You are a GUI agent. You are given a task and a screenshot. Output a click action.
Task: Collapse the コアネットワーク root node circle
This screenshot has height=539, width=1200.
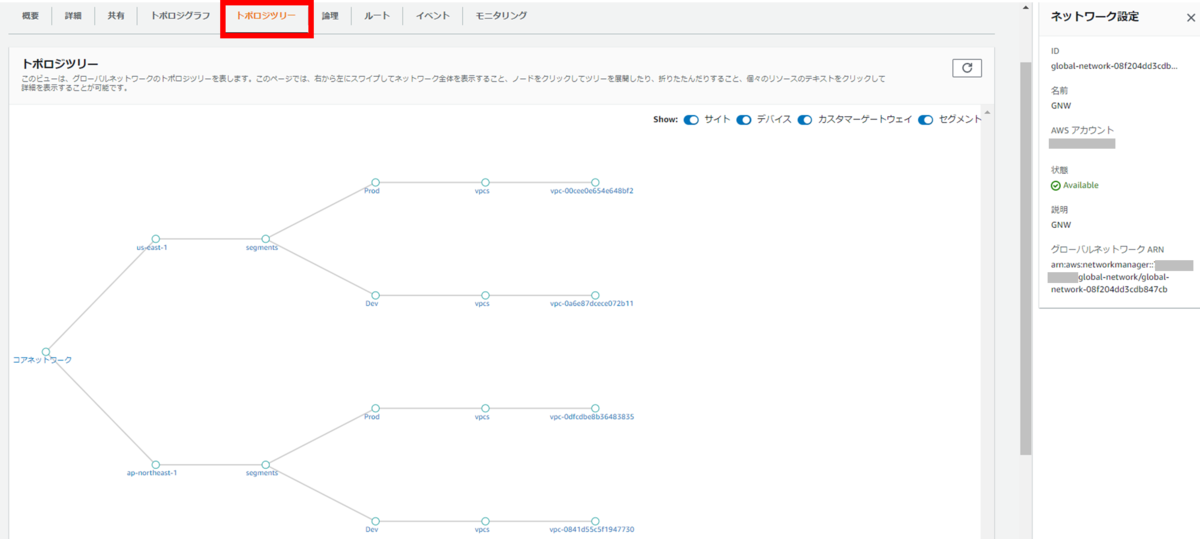[x=46, y=351]
